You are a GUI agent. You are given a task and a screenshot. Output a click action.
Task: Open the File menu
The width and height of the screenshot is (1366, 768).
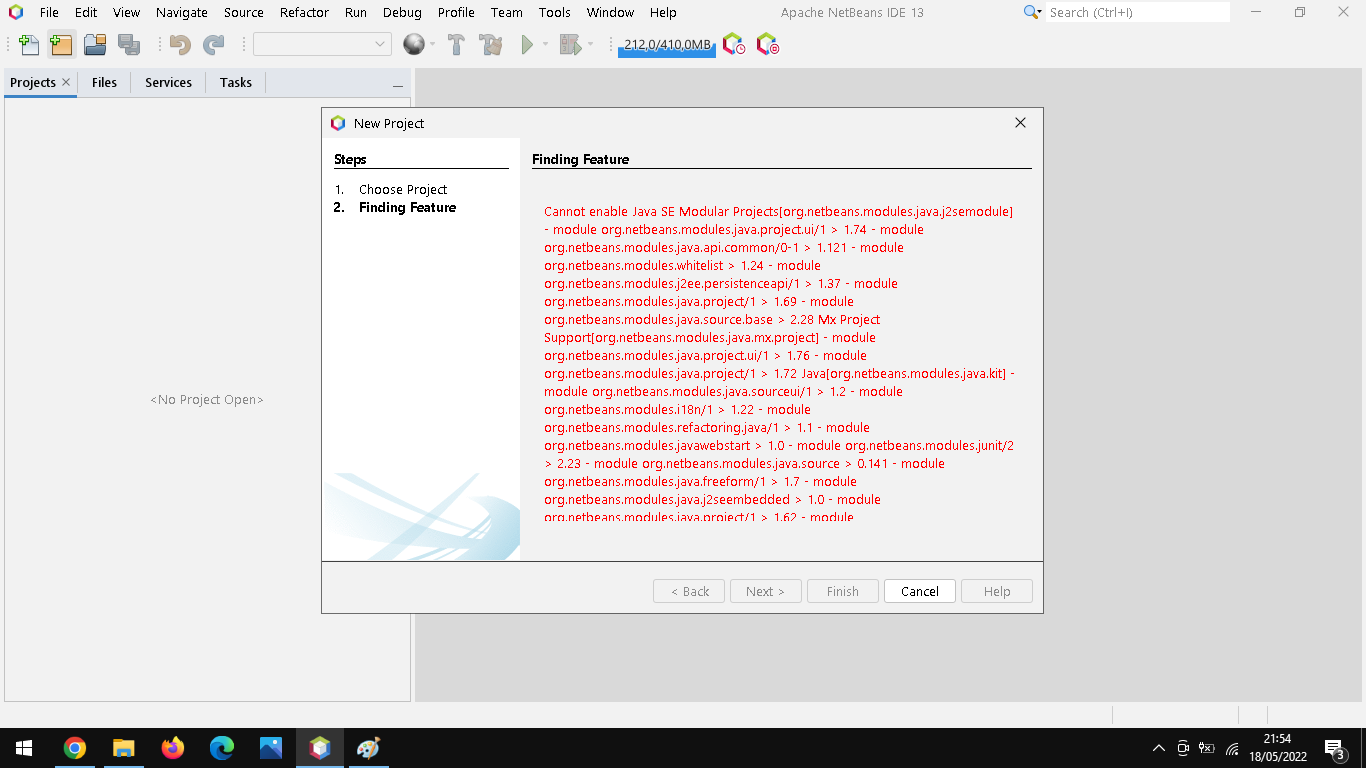[49, 13]
